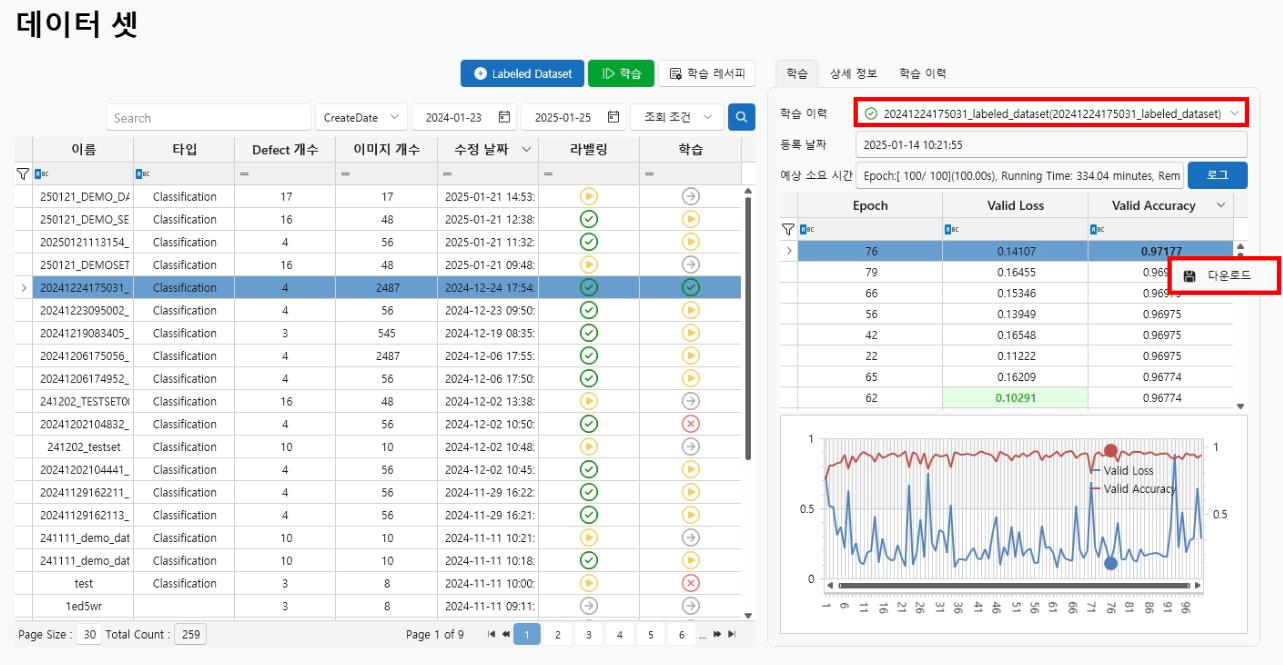Click the filter funnel icon in dataset table
1283x665 pixels.
[x=23, y=174]
